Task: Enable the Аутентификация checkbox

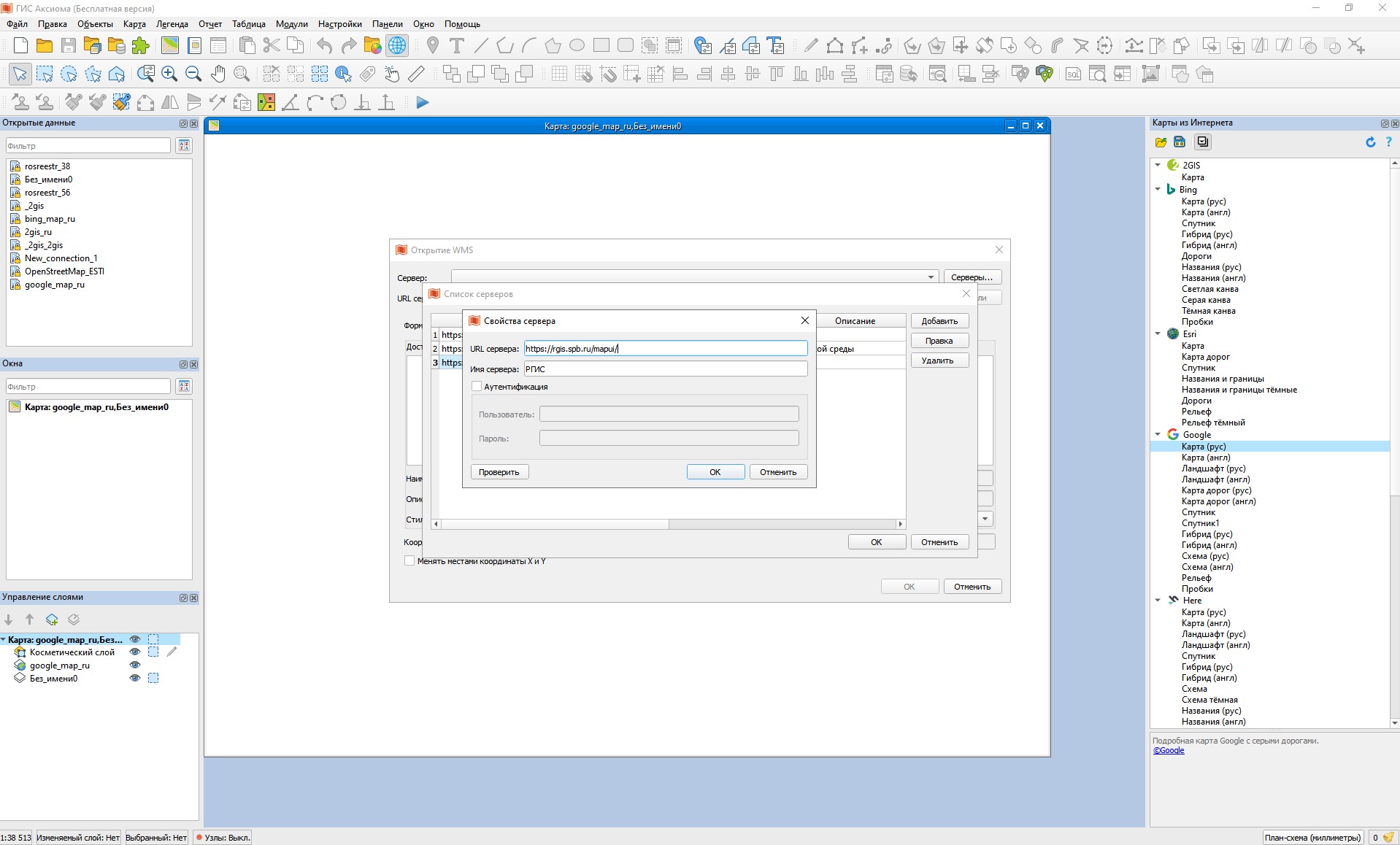Action: click(477, 387)
